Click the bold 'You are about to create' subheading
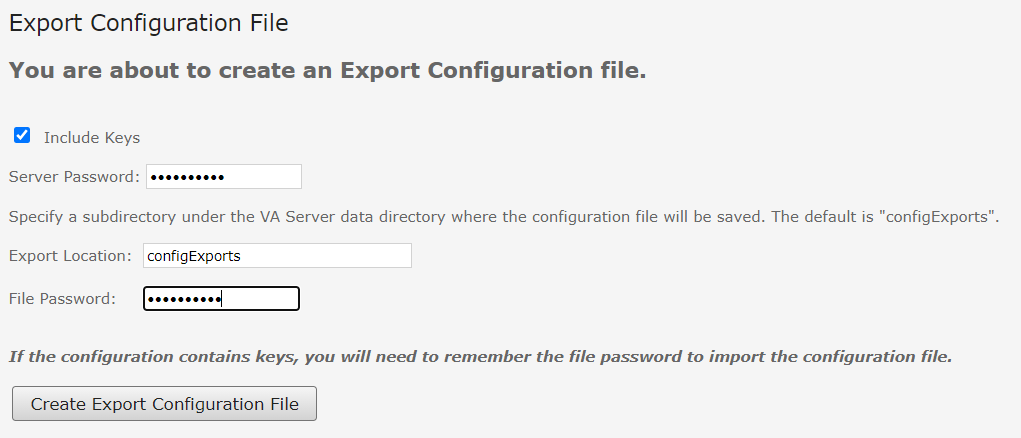 (x=327, y=71)
